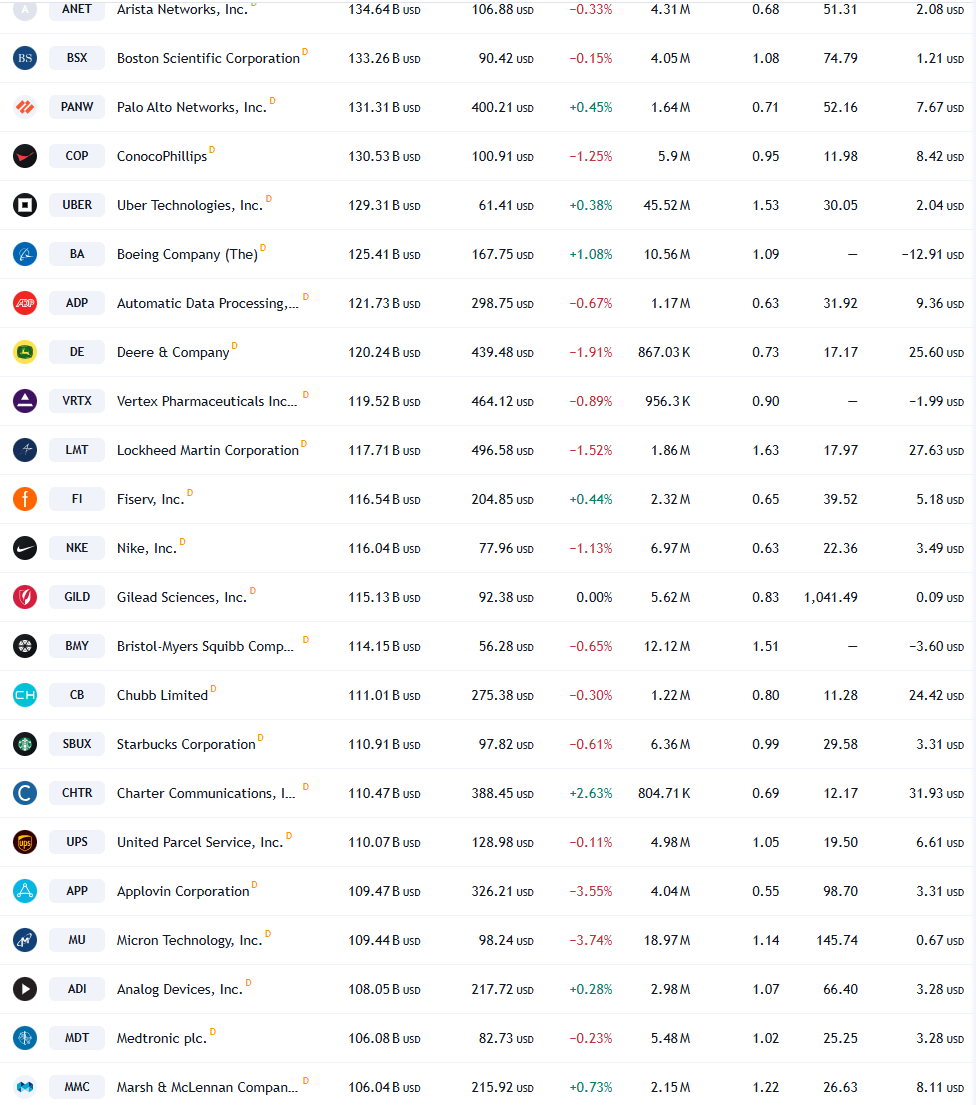Image resolution: width=976 pixels, height=1105 pixels.
Task: Open Deere & Company name link
Action: pos(173,352)
